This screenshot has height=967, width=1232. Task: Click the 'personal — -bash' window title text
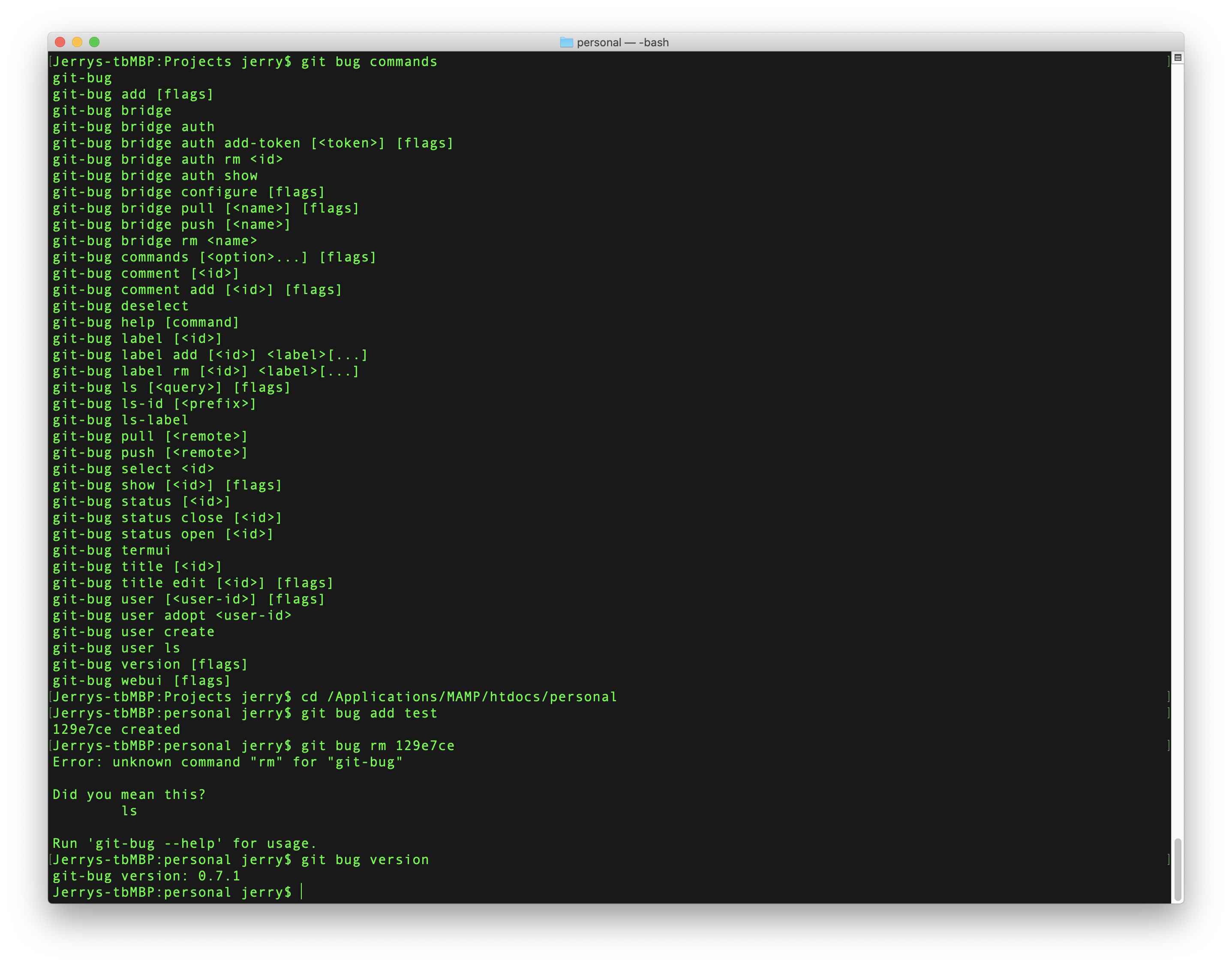622,42
